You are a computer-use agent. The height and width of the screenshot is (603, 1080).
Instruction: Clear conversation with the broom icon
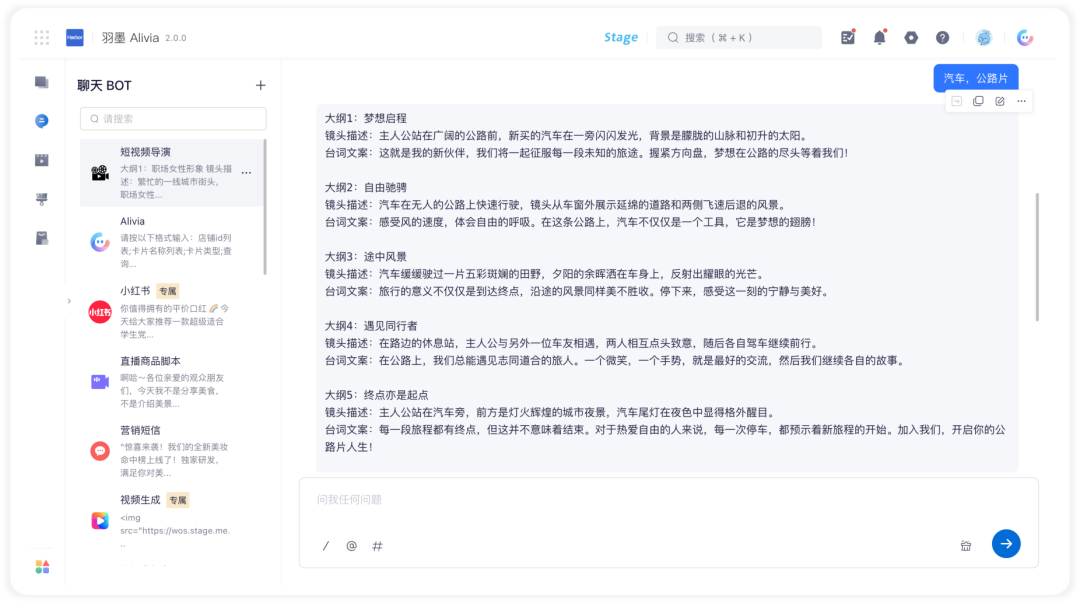point(966,546)
